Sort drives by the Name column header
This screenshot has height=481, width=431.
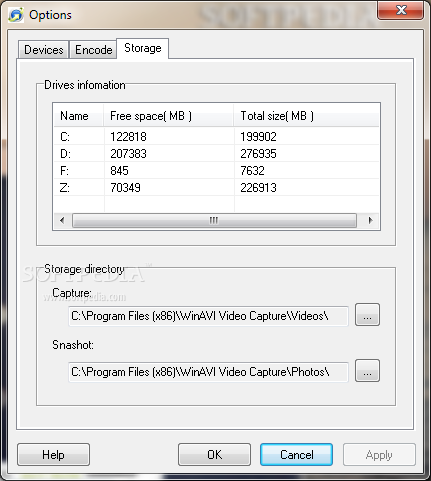click(x=78, y=116)
